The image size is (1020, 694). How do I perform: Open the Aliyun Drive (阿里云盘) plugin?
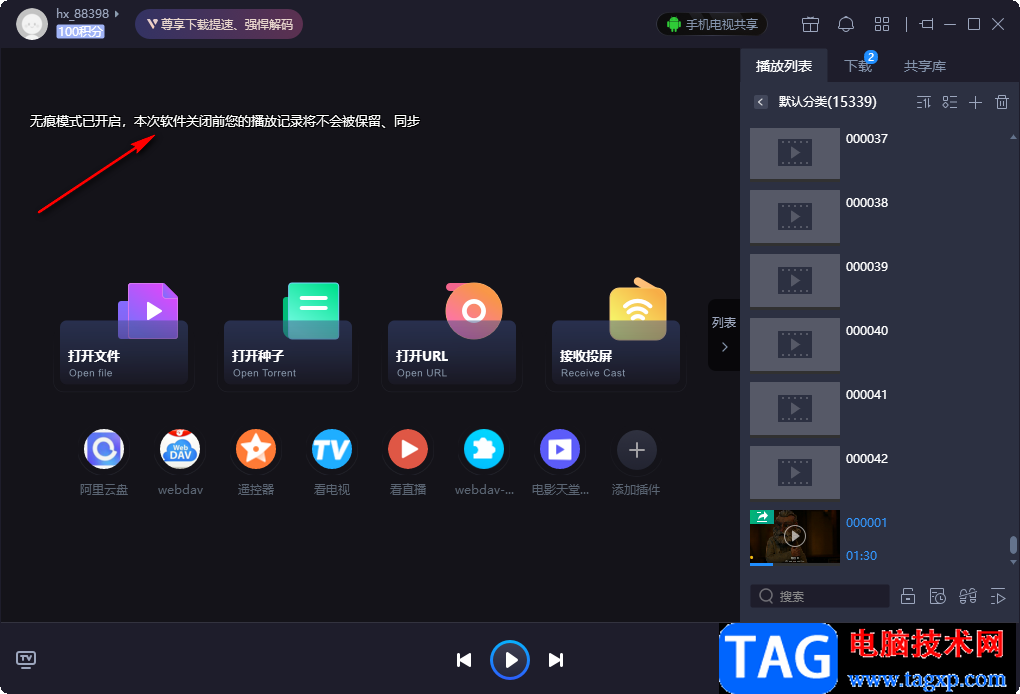(104, 449)
